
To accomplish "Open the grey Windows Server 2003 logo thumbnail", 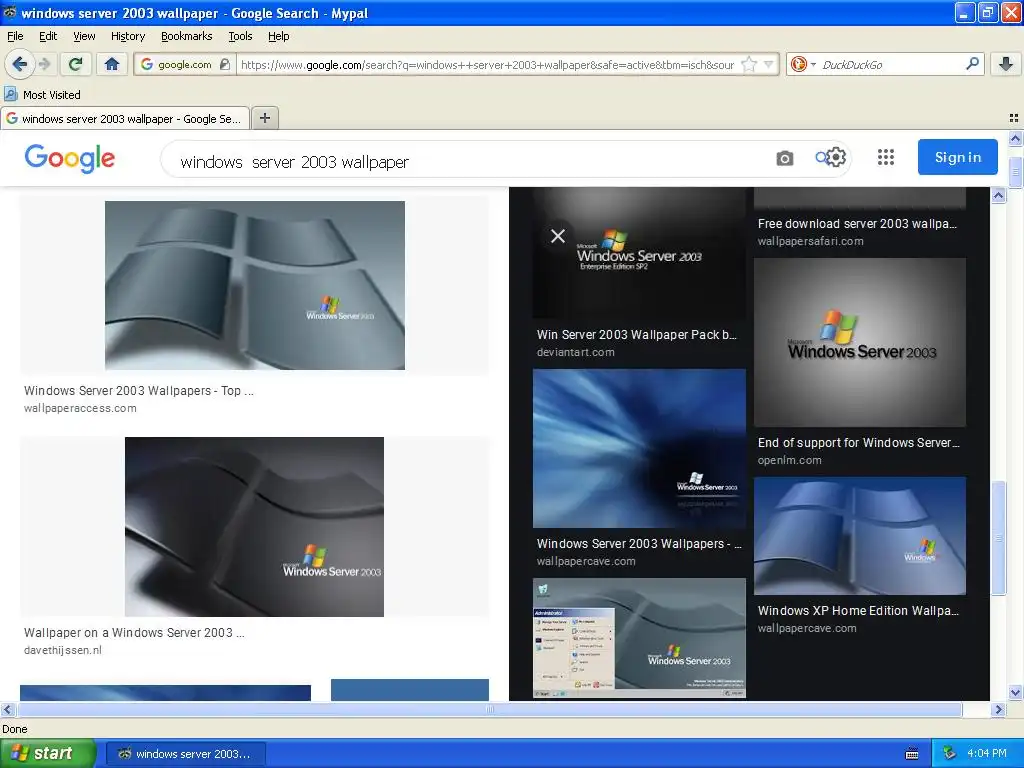I will (860, 342).
